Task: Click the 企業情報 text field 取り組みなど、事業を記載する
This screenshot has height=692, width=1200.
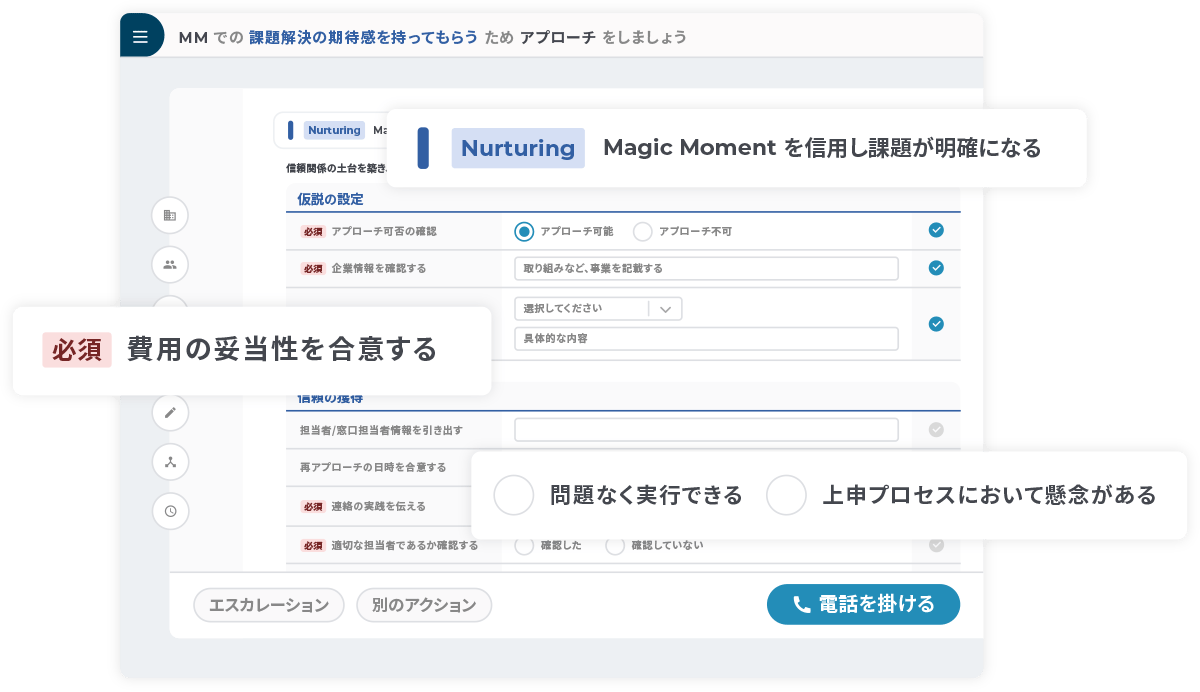Action: tap(706, 268)
